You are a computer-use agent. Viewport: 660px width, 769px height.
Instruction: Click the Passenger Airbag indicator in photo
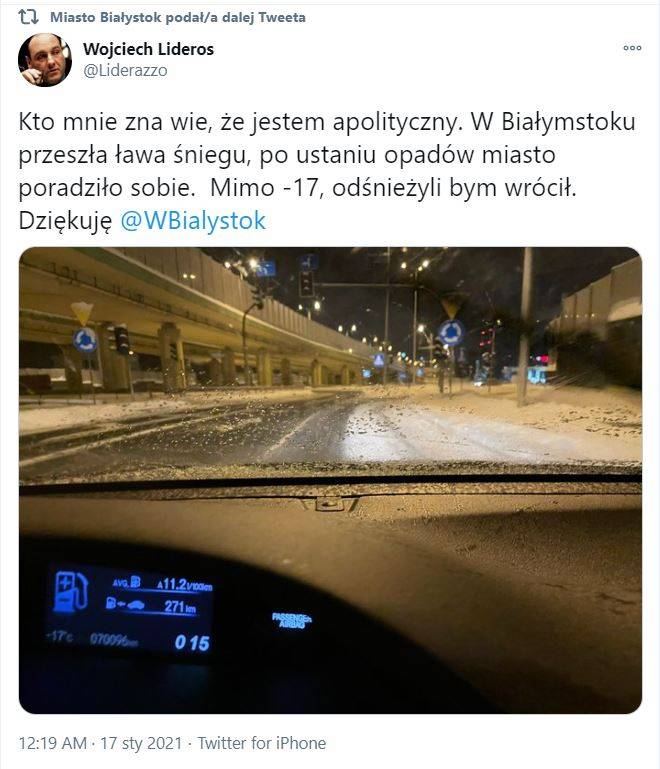(x=292, y=620)
